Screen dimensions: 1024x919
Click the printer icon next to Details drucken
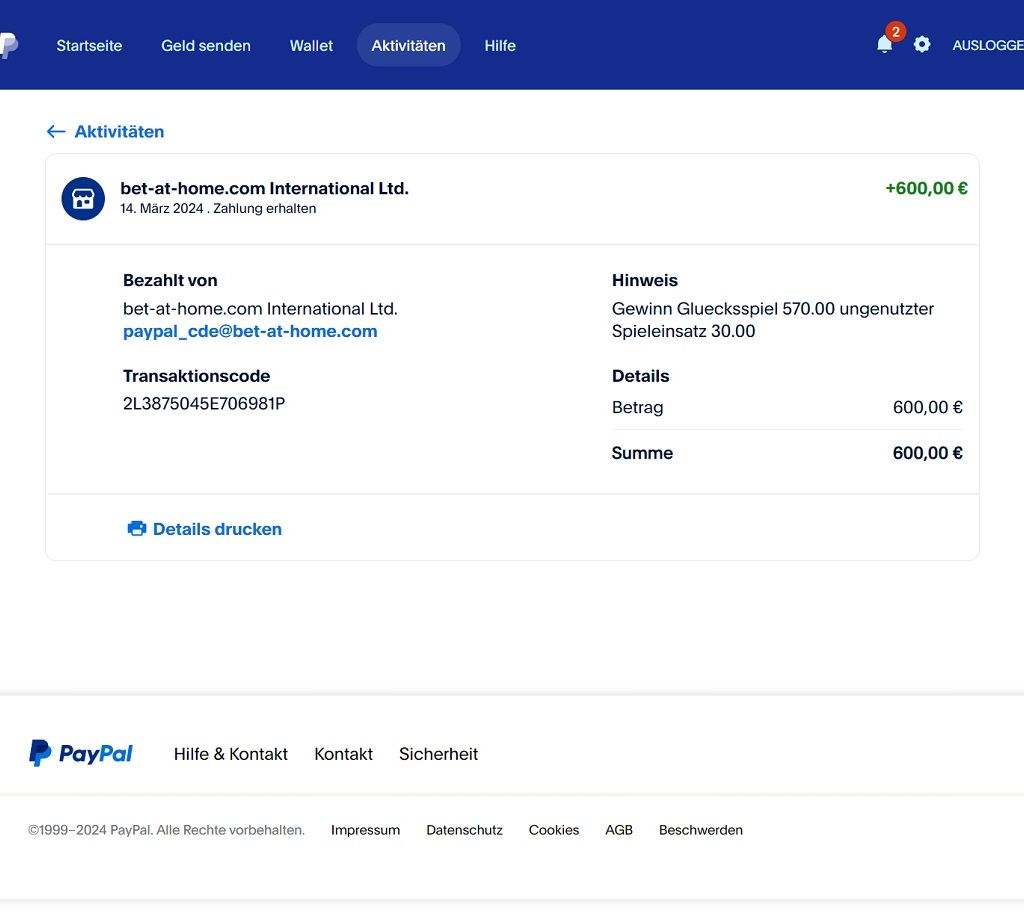pos(136,528)
